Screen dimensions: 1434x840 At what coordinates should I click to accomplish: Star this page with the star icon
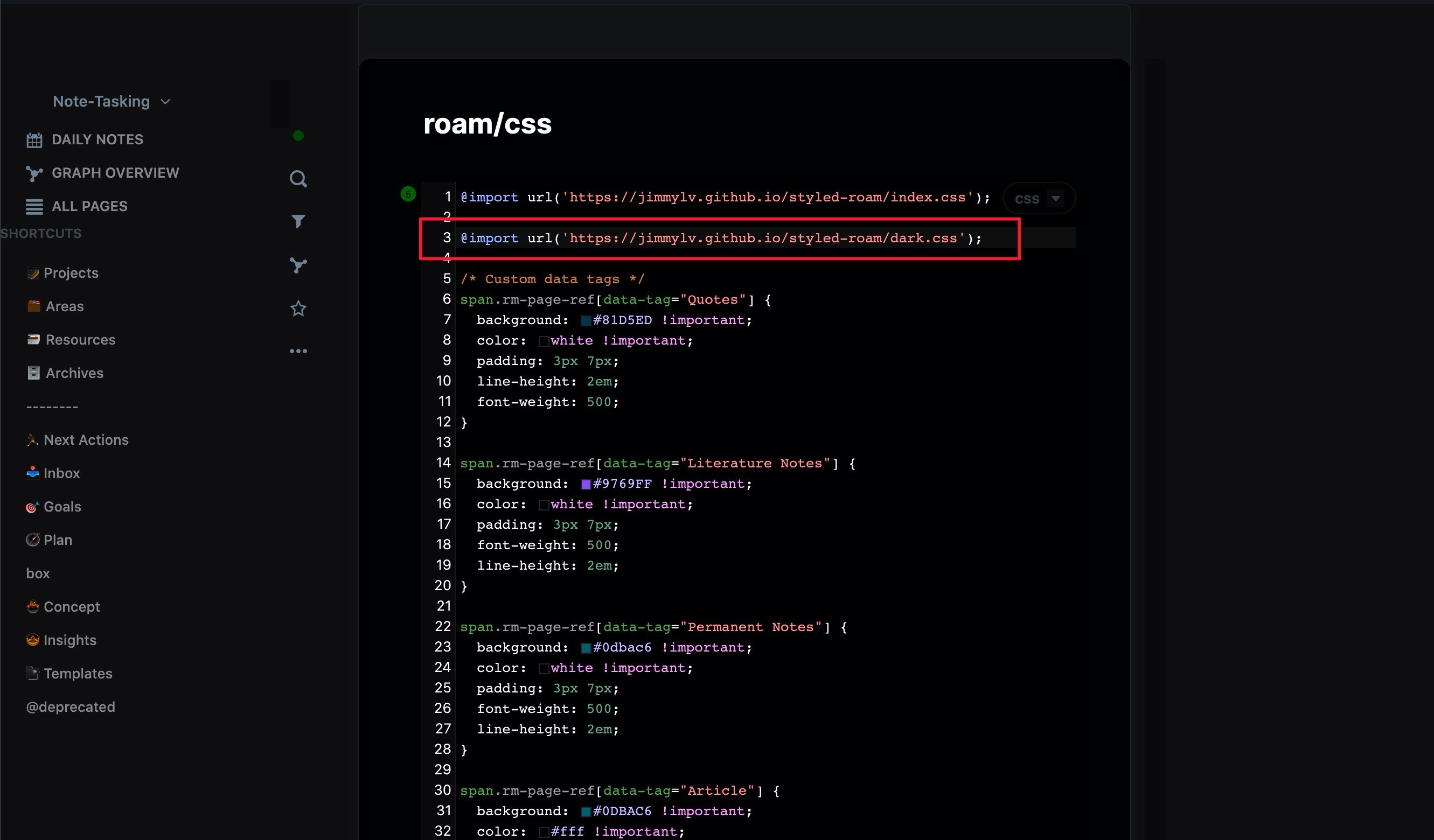[x=298, y=309]
